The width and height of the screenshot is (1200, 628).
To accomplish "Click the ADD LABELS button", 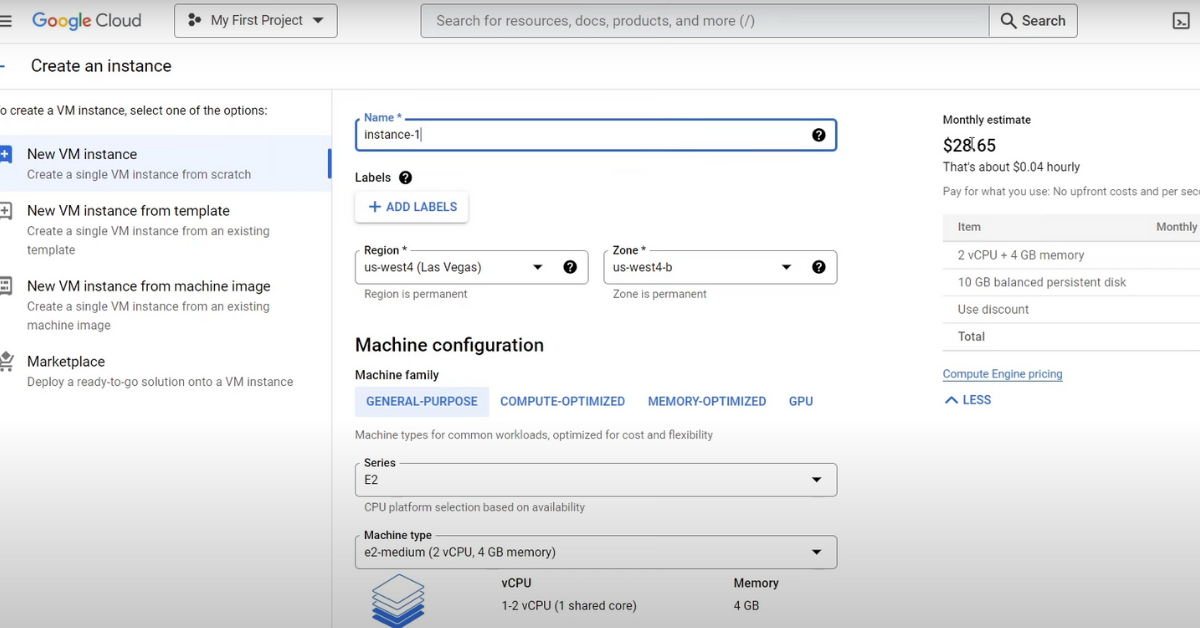I will (x=412, y=207).
